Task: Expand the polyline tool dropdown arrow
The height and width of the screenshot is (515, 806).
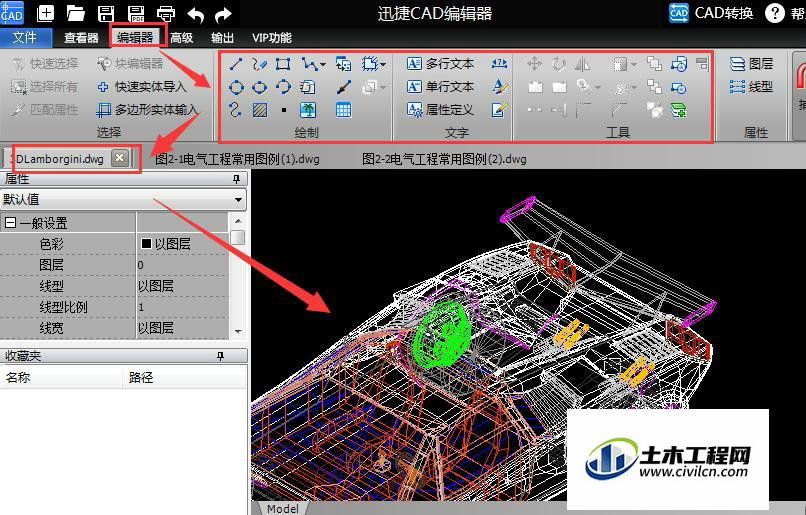Action: click(x=323, y=64)
